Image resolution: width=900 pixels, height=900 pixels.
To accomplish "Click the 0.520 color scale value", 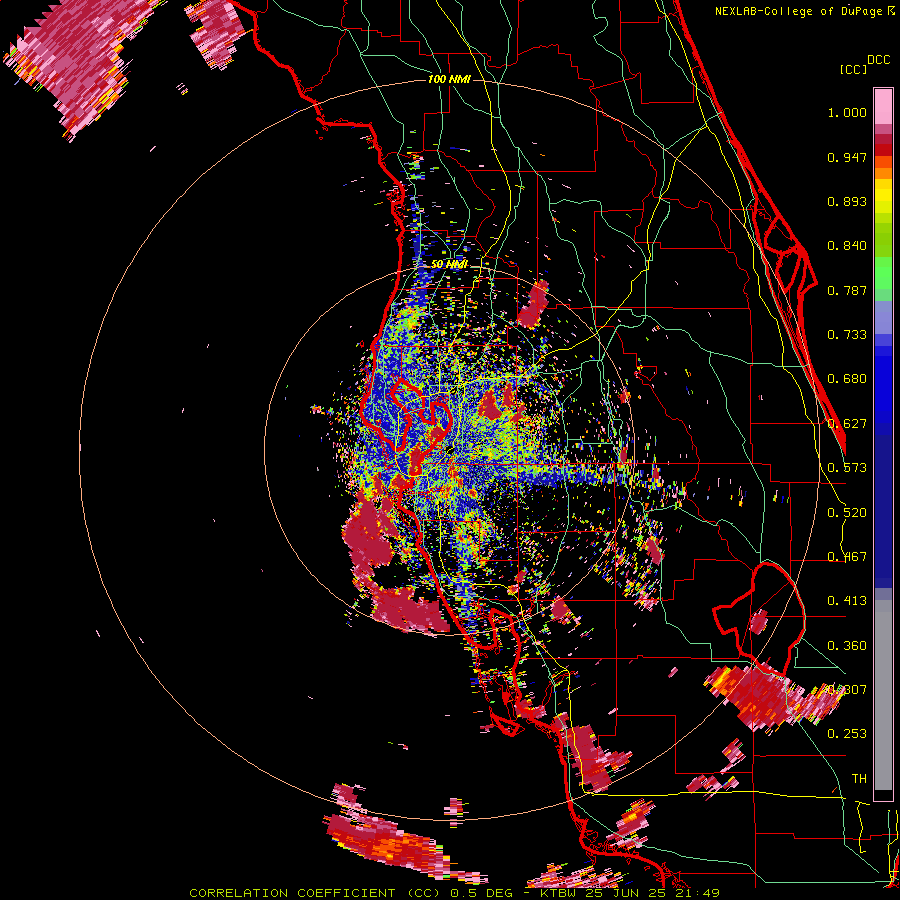I will (x=847, y=513).
